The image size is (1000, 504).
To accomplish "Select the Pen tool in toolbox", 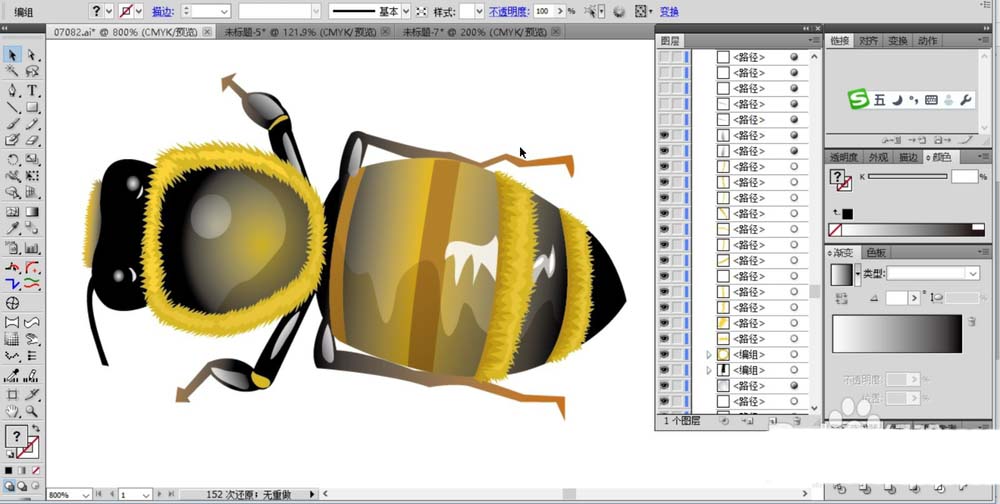I will tap(13, 90).
